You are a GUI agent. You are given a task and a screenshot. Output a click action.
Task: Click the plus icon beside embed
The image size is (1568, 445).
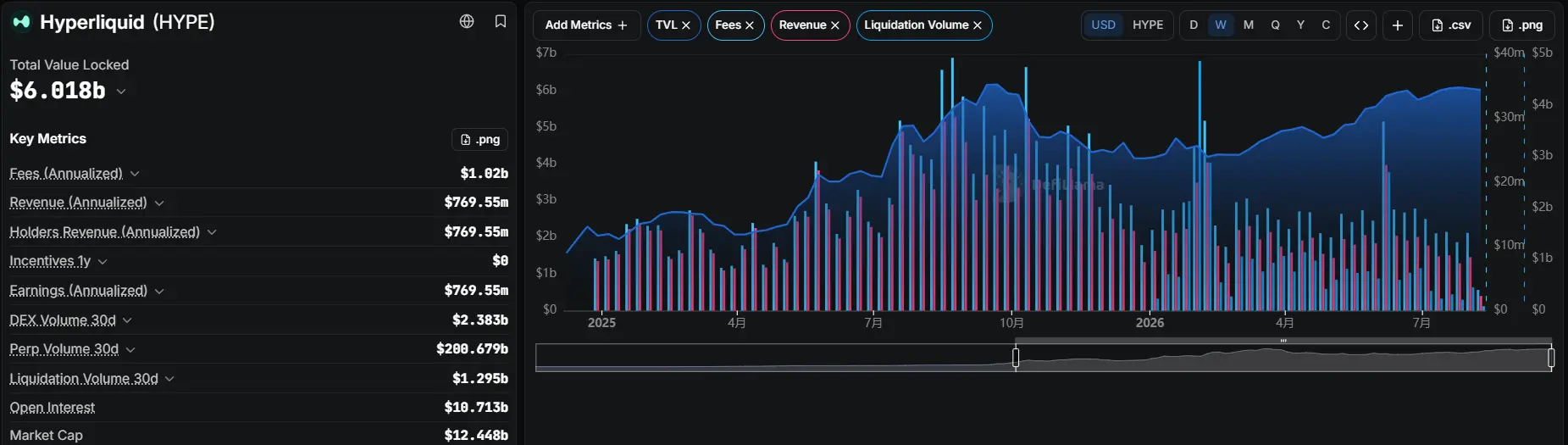point(1398,25)
